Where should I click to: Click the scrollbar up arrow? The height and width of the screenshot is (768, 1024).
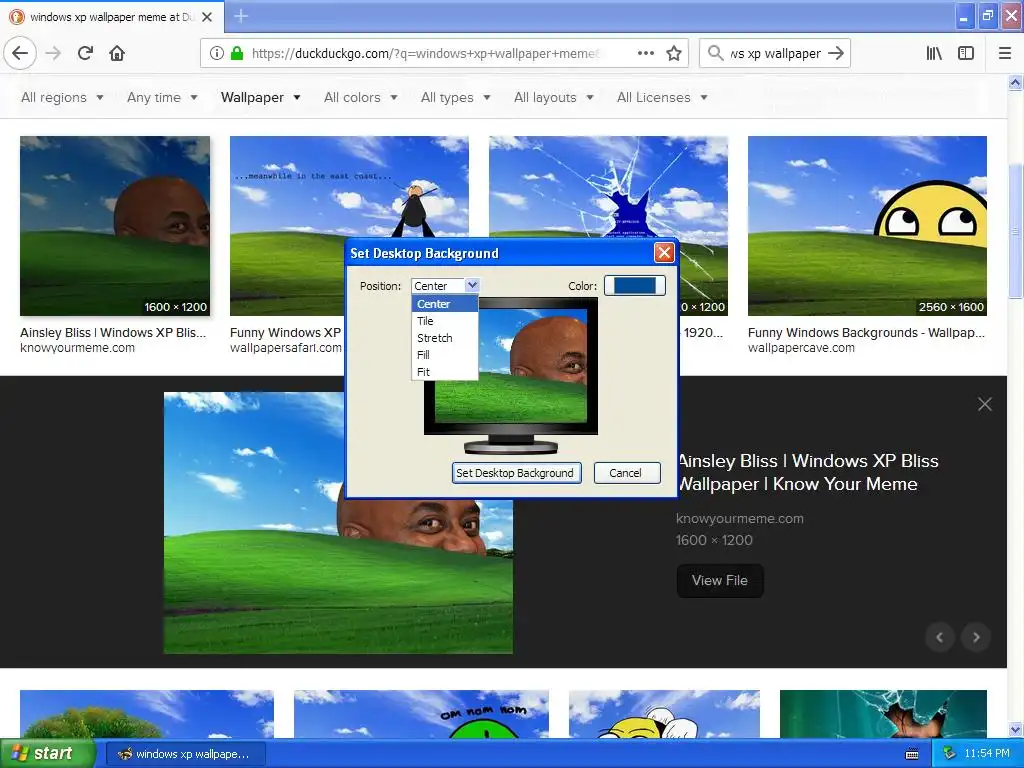(x=1015, y=82)
